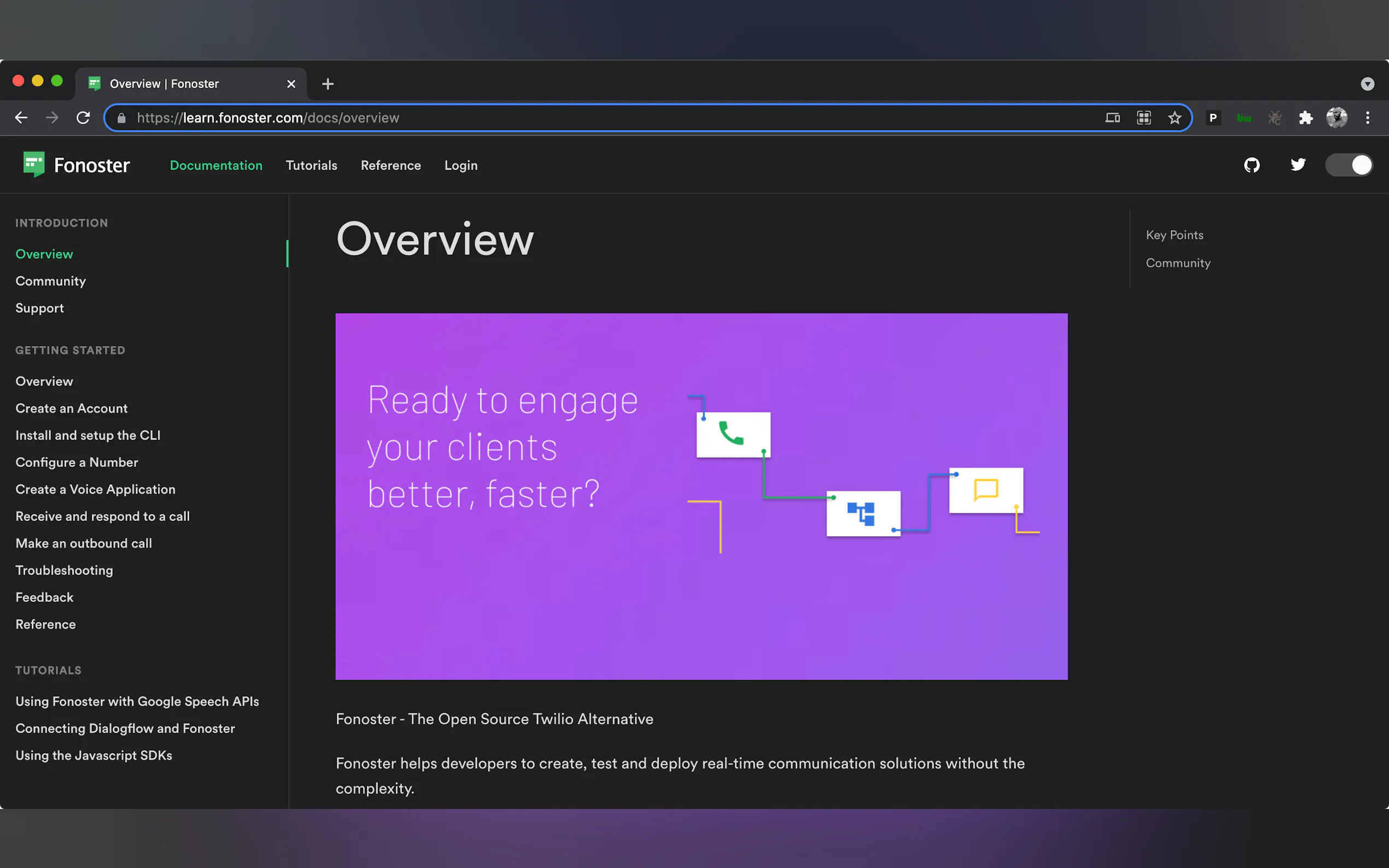
Task: Open the browser profile avatar
Action: (1337, 118)
